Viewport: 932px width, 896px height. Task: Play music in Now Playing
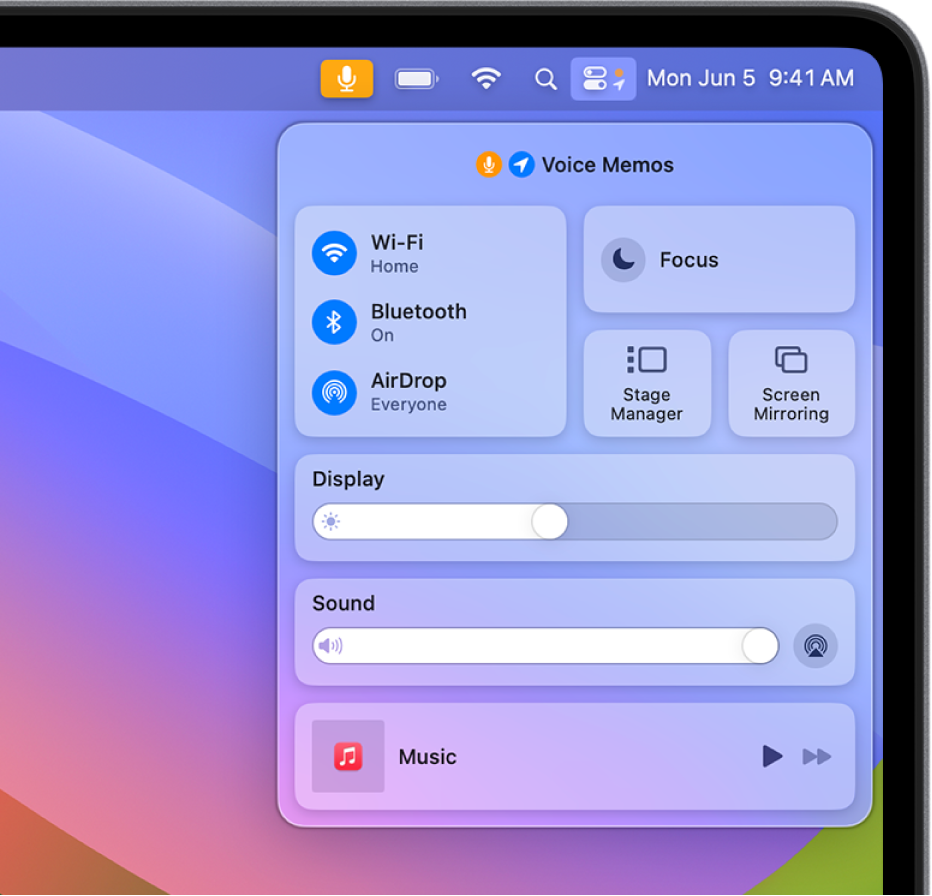[772, 757]
